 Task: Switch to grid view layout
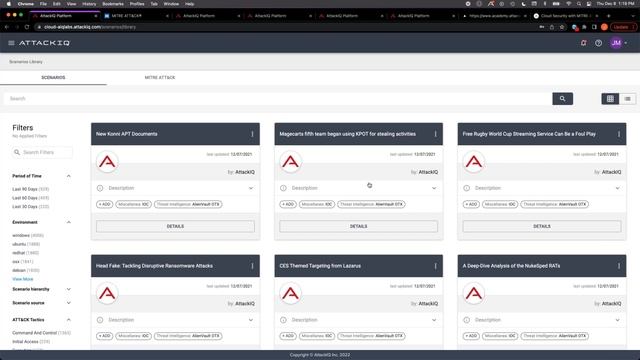tap(610, 99)
